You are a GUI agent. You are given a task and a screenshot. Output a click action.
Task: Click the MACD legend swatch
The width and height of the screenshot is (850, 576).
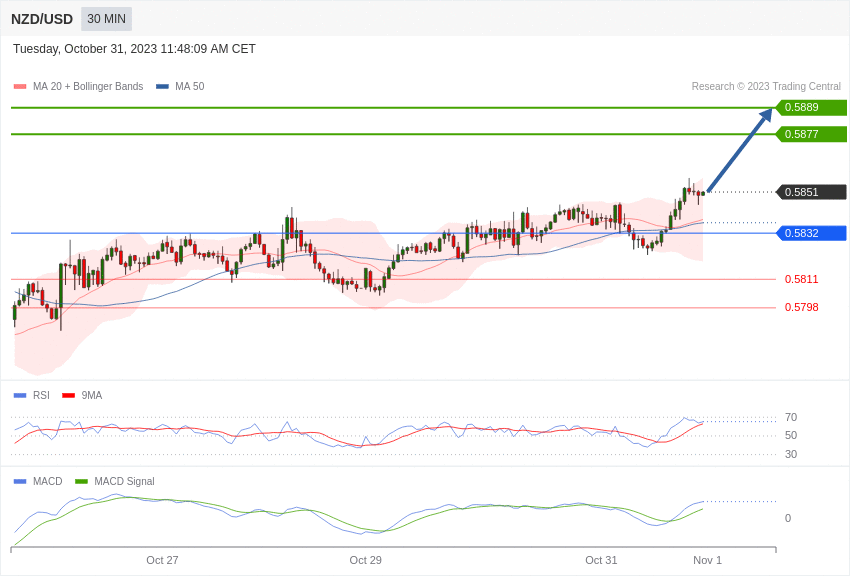20,481
